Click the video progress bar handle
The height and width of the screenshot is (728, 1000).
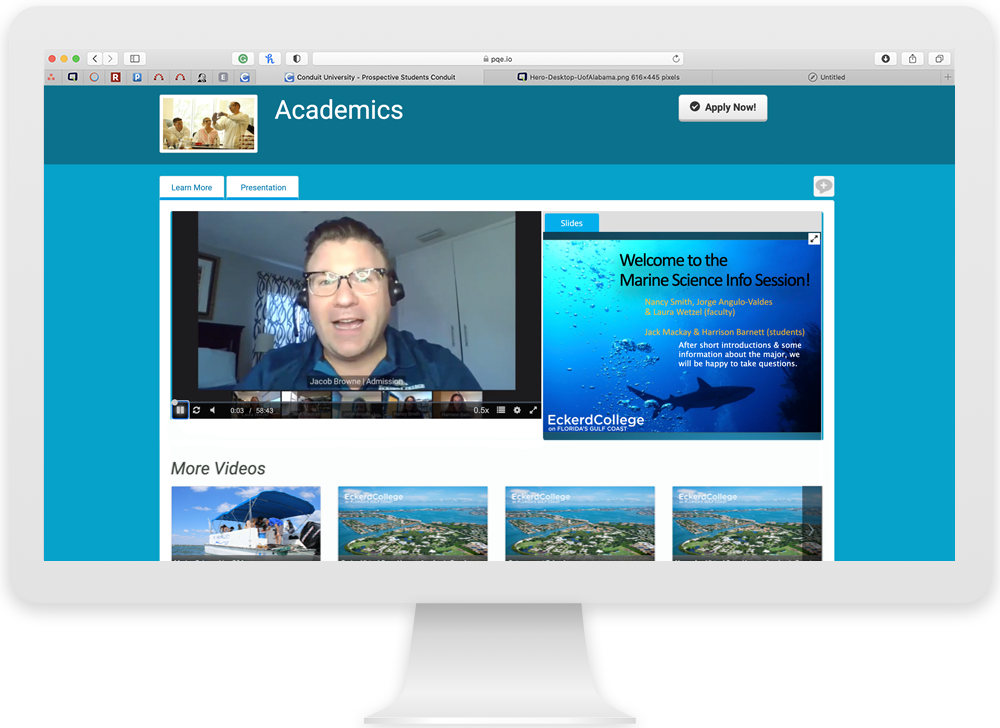click(x=174, y=402)
